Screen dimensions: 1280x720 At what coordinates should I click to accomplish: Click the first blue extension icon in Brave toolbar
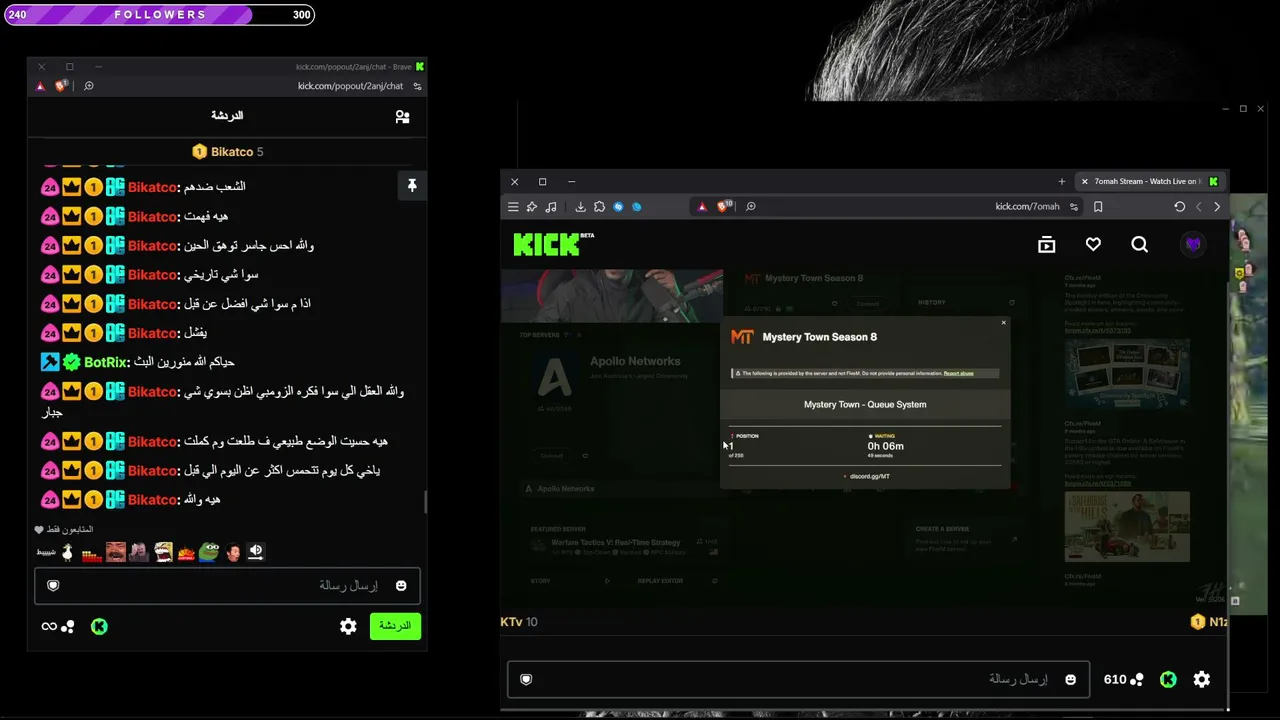(618, 207)
